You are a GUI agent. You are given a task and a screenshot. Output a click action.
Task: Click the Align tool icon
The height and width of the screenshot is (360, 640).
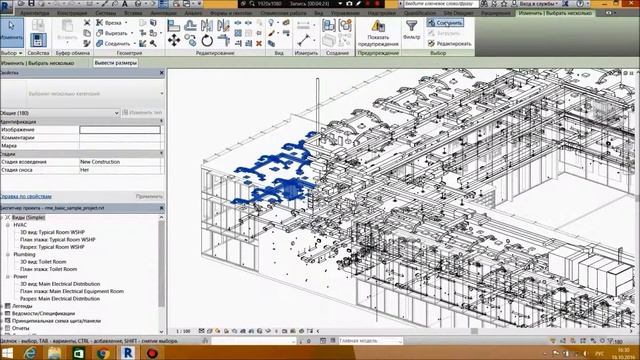coord(174,25)
